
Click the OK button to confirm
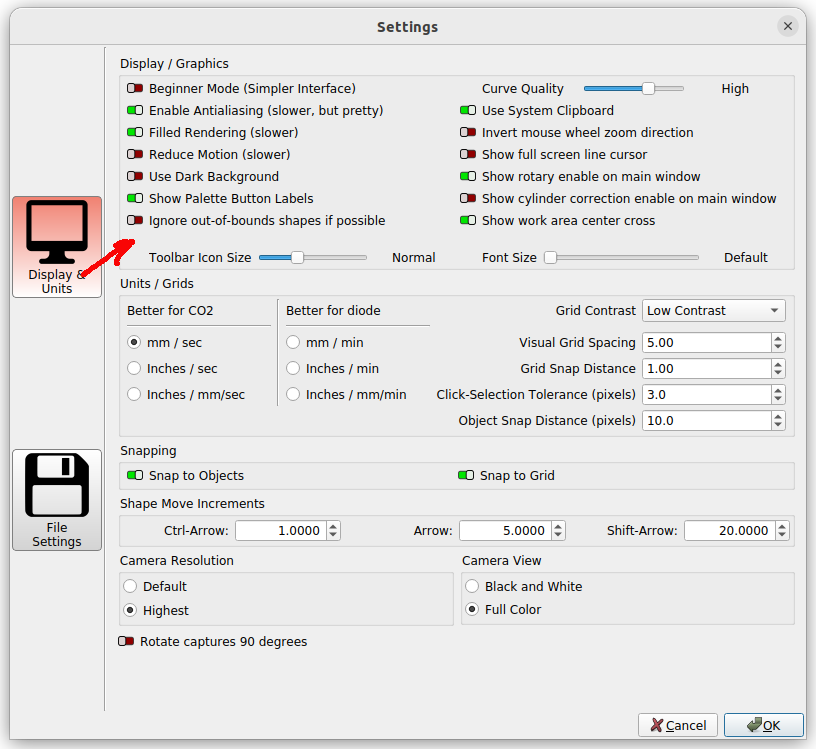pos(764,725)
